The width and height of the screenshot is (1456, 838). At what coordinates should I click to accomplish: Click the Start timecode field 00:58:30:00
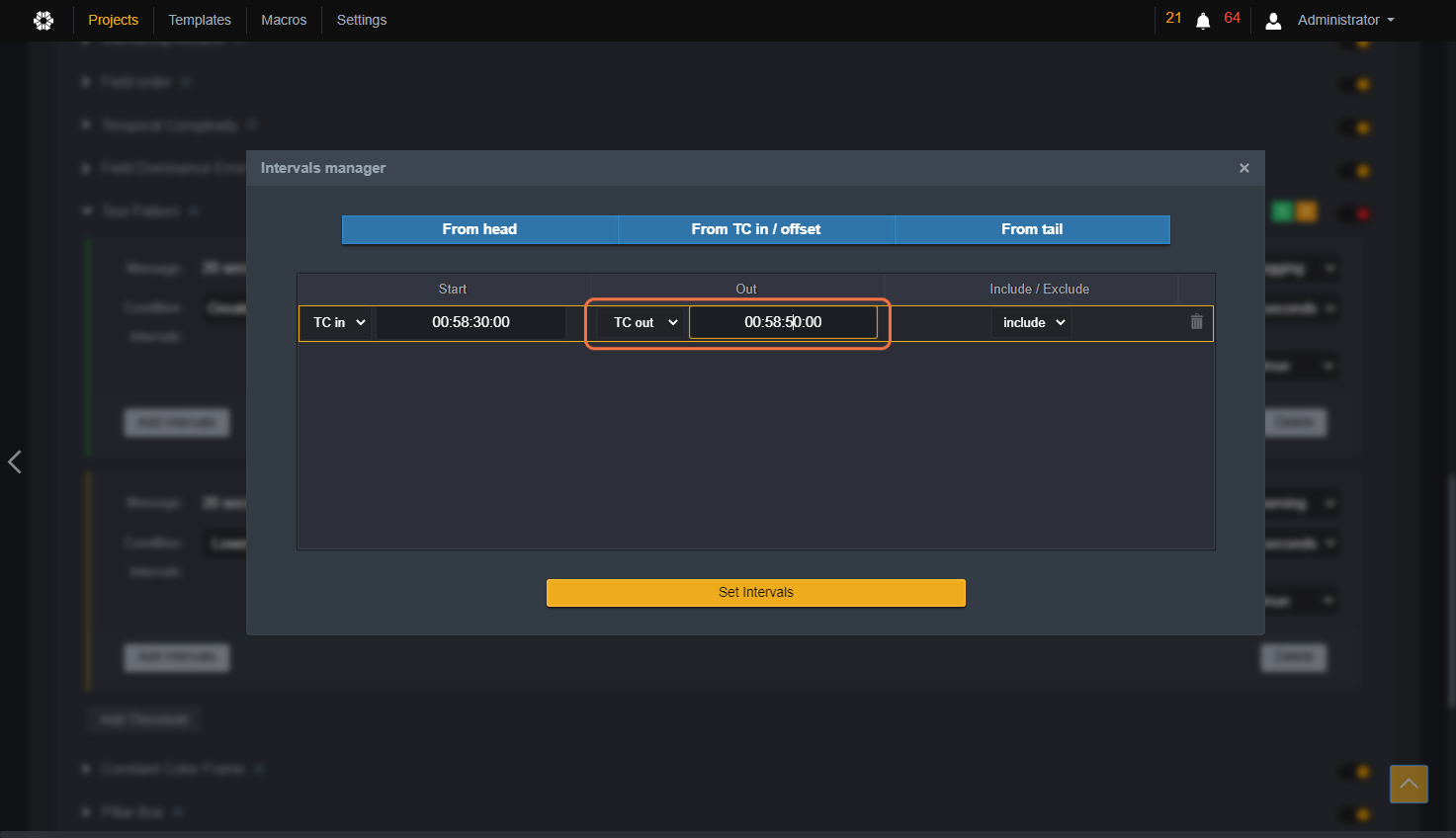tap(471, 322)
